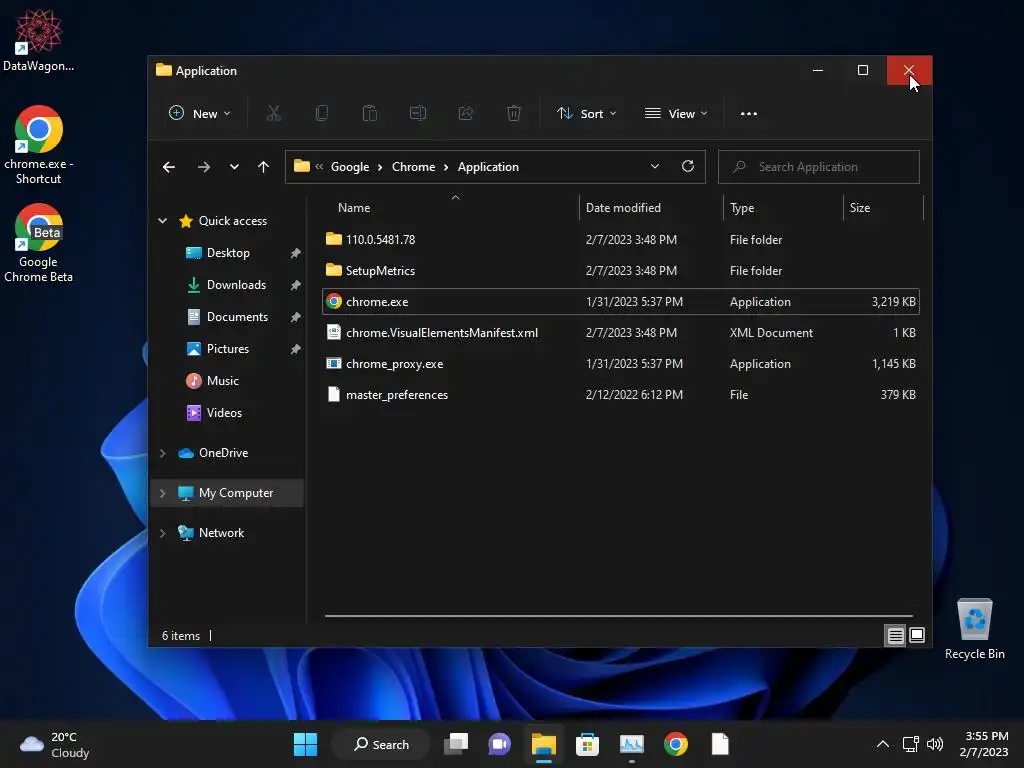Click the Cut scissors icon in toolbar

274,114
